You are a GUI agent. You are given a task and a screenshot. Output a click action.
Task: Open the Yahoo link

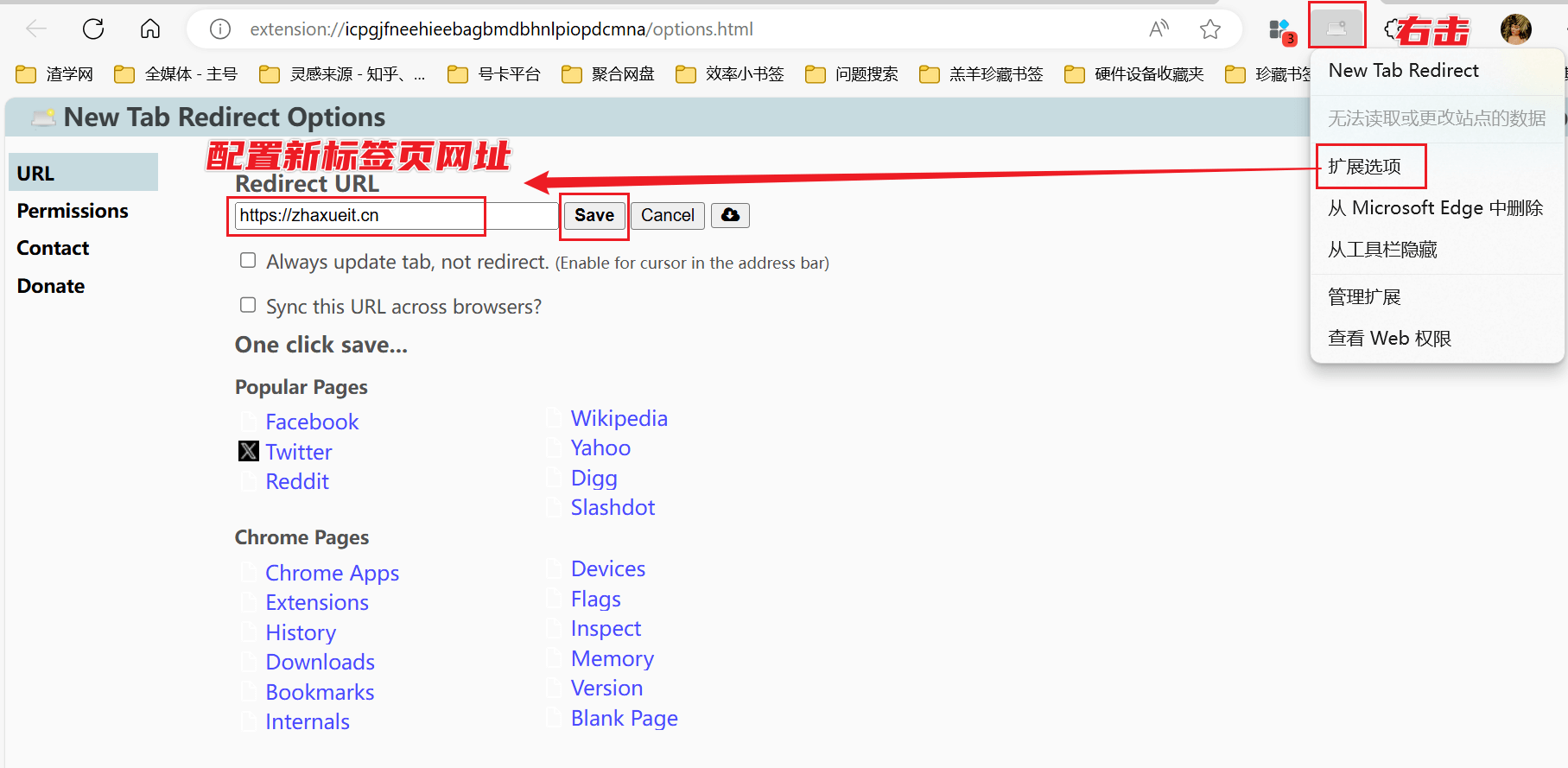600,447
